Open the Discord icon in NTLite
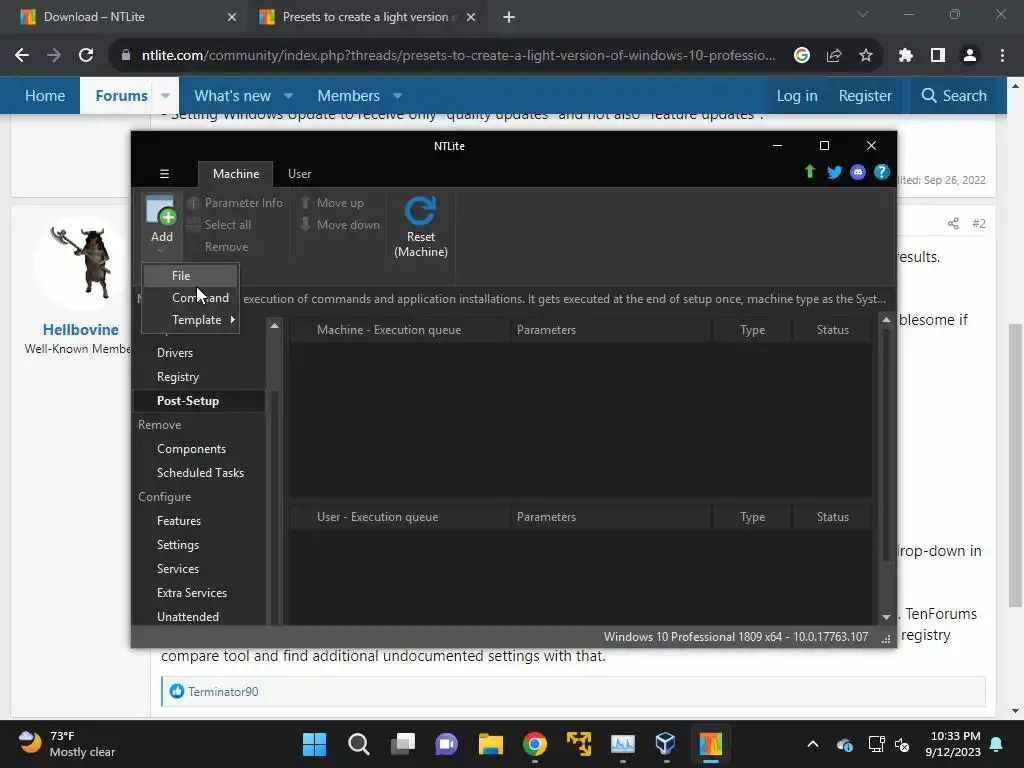The image size is (1024, 768). click(857, 172)
